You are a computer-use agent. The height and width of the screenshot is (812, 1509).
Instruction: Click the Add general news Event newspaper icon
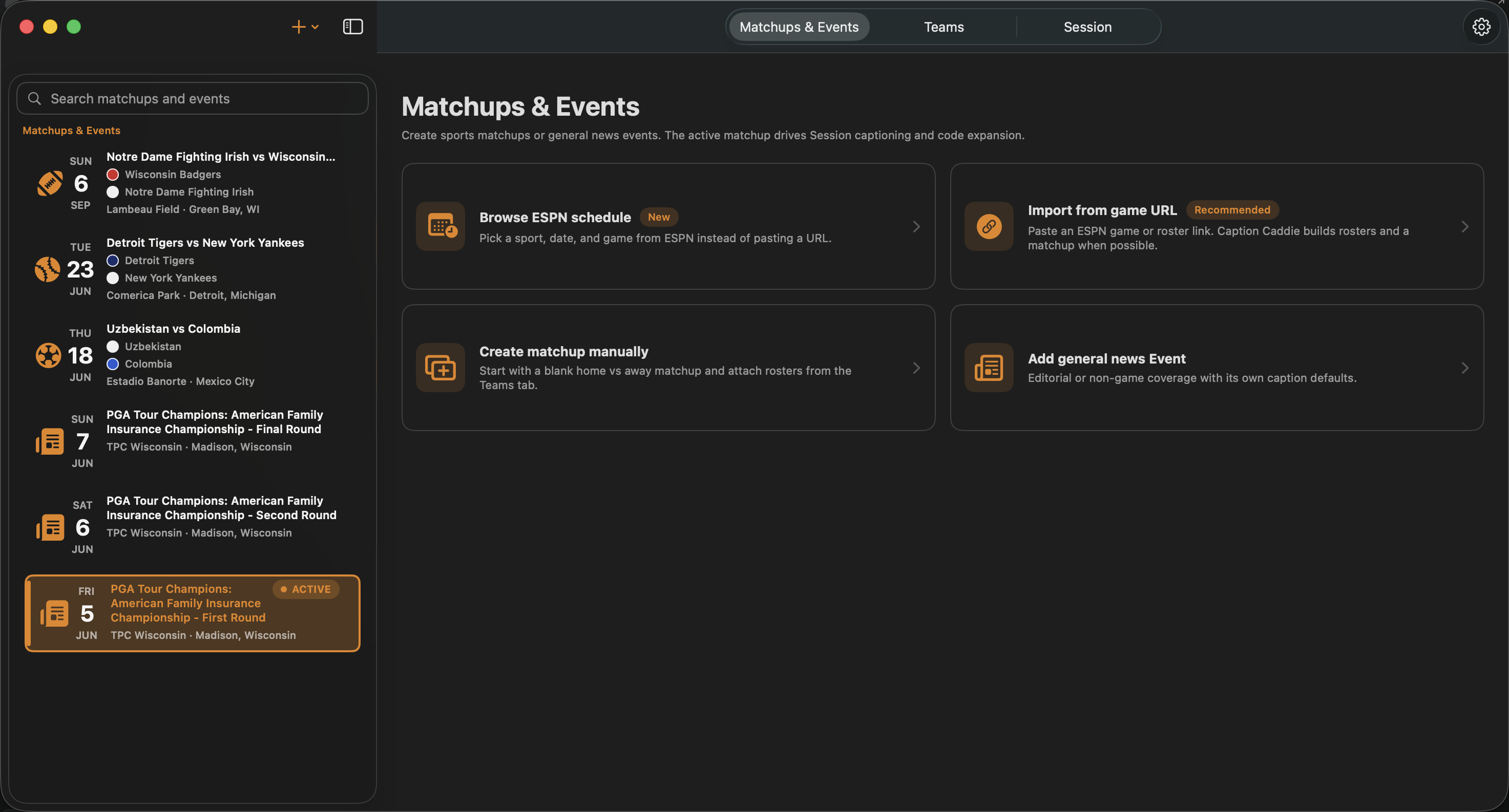click(x=989, y=368)
